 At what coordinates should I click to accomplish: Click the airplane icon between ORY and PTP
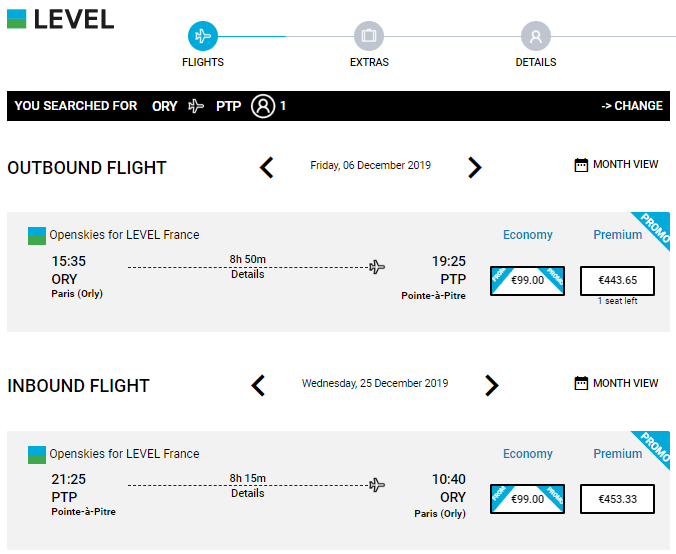pos(196,106)
